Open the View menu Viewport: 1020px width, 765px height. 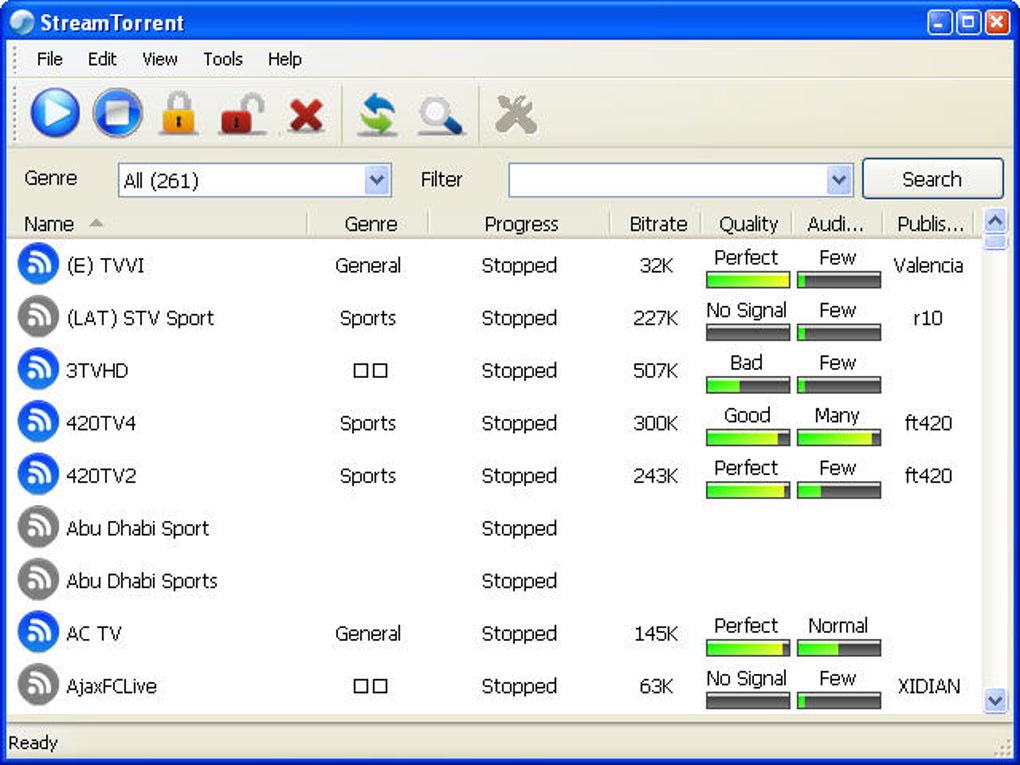click(159, 59)
